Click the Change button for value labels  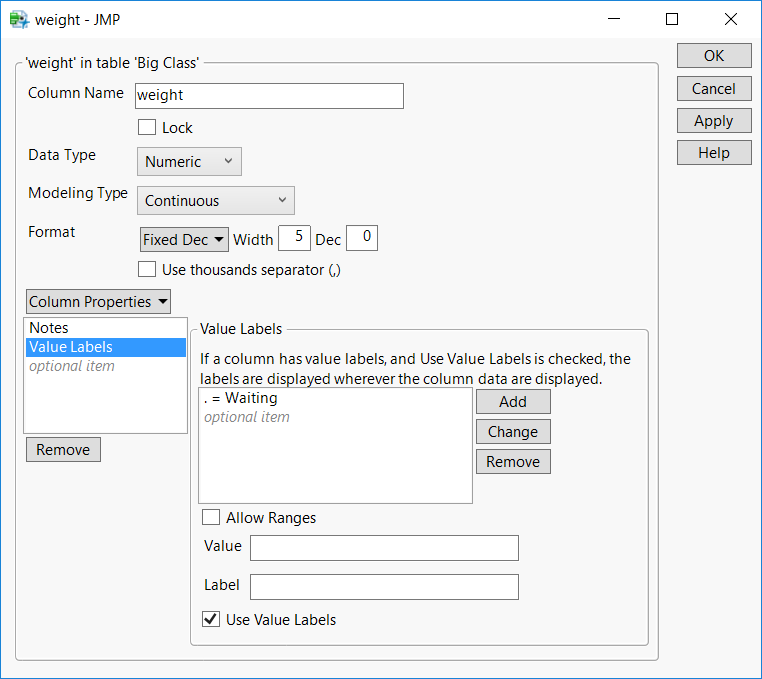512,432
